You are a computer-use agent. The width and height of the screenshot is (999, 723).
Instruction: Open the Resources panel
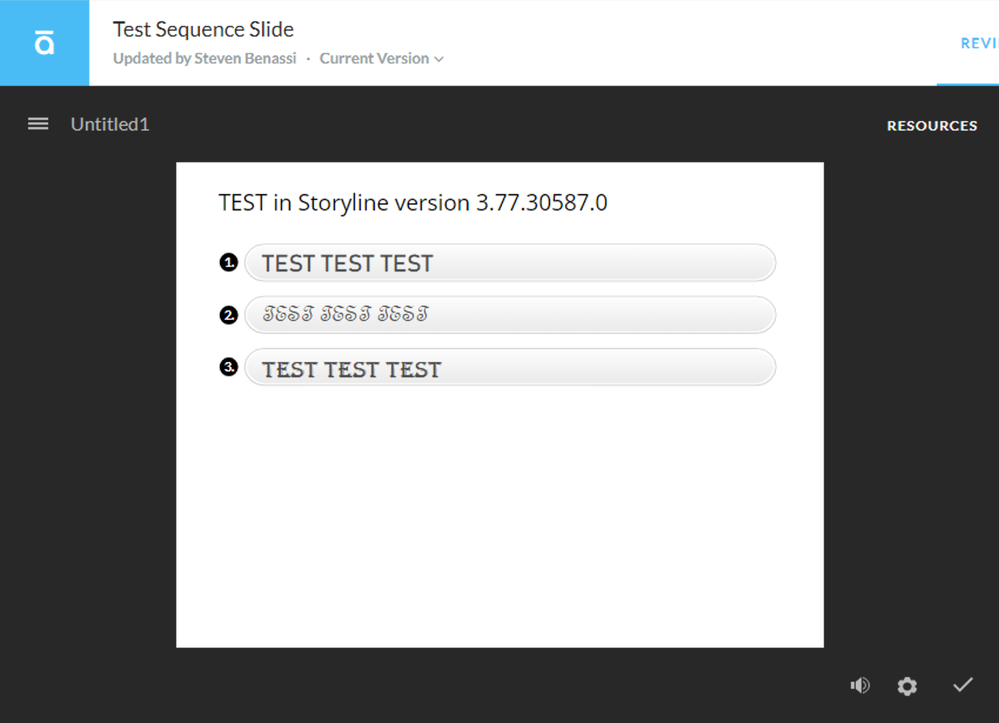(x=931, y=126)
